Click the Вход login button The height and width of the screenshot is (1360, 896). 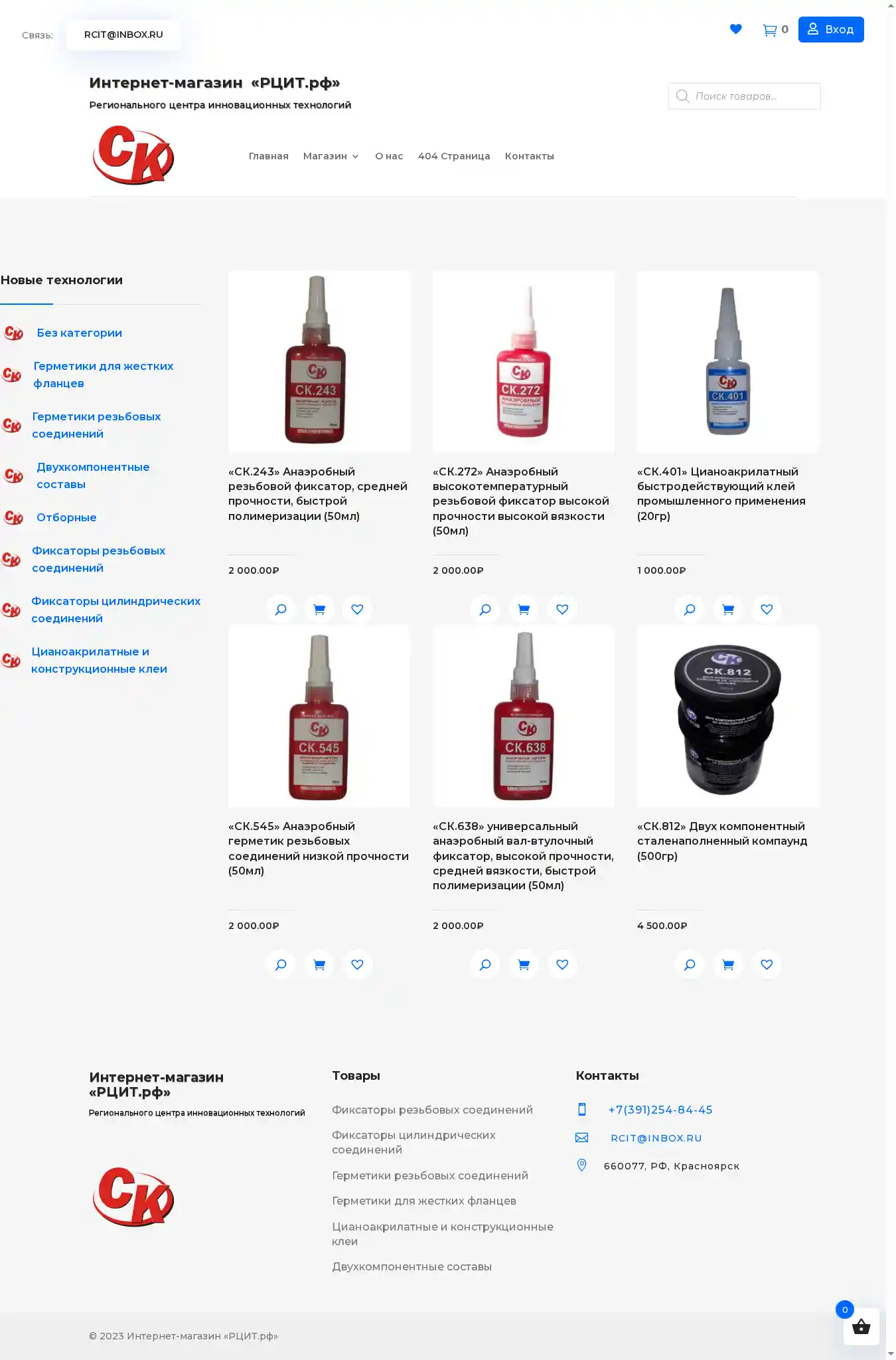pyautogui.click(x=831, y=29)
